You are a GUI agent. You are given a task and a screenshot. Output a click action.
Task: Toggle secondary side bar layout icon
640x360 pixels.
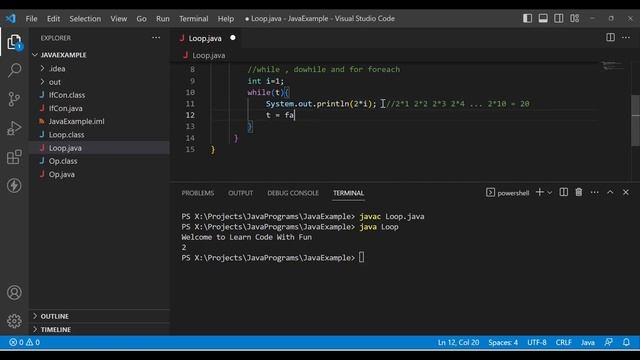tap(559, 18)
